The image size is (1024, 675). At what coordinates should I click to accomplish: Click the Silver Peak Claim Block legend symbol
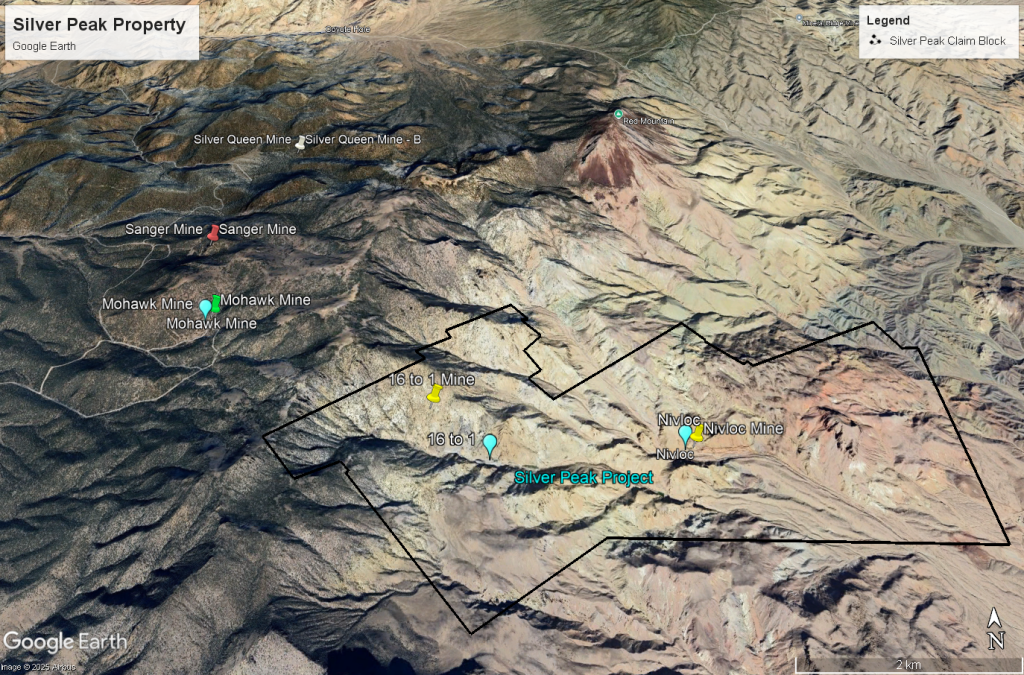pos(875,41)
